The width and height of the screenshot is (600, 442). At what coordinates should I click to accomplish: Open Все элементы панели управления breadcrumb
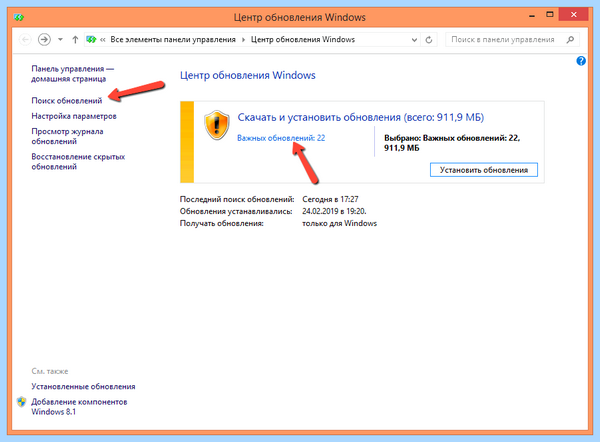(x=173, y=39)
